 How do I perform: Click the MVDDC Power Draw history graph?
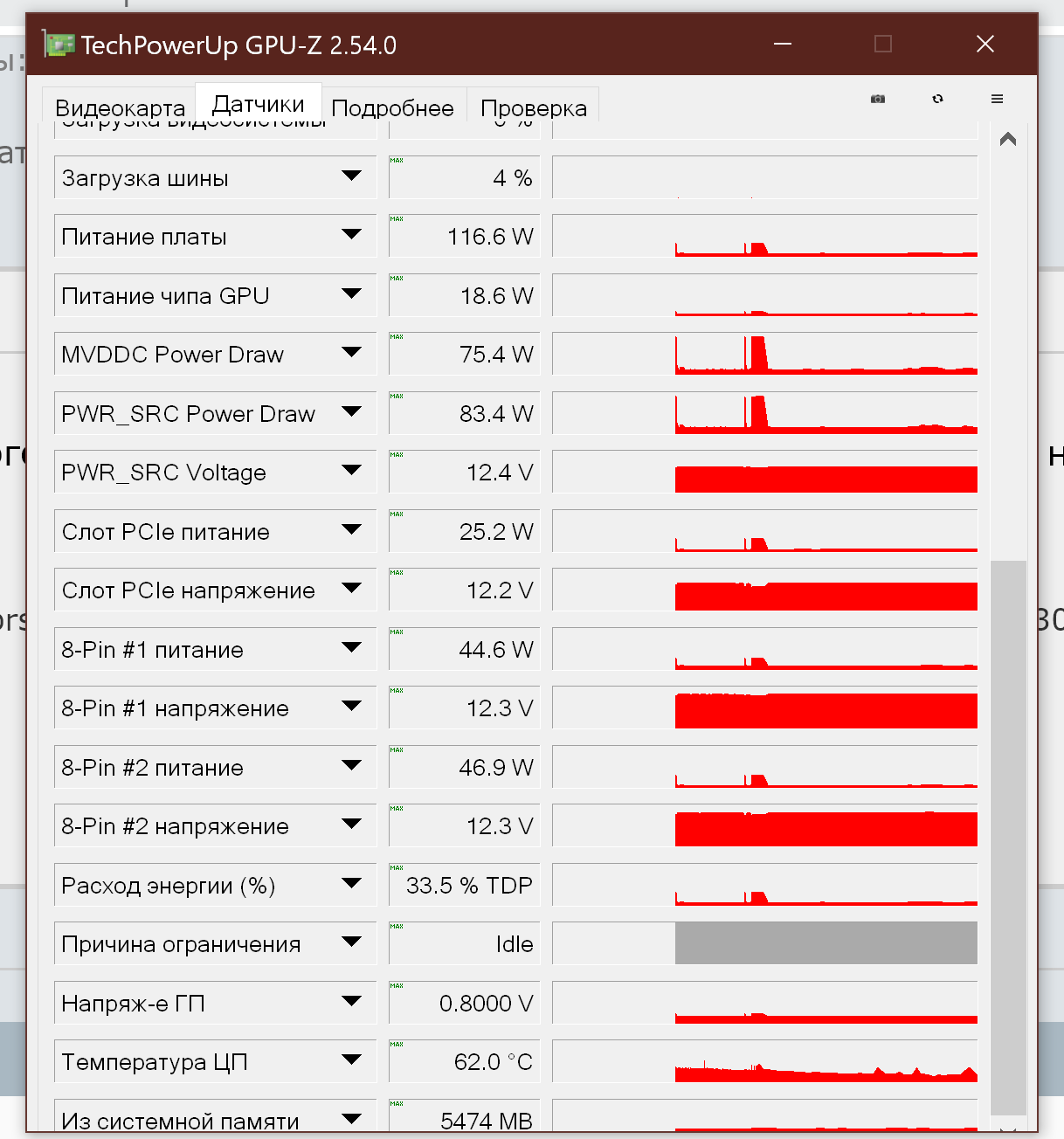point(765,354)
